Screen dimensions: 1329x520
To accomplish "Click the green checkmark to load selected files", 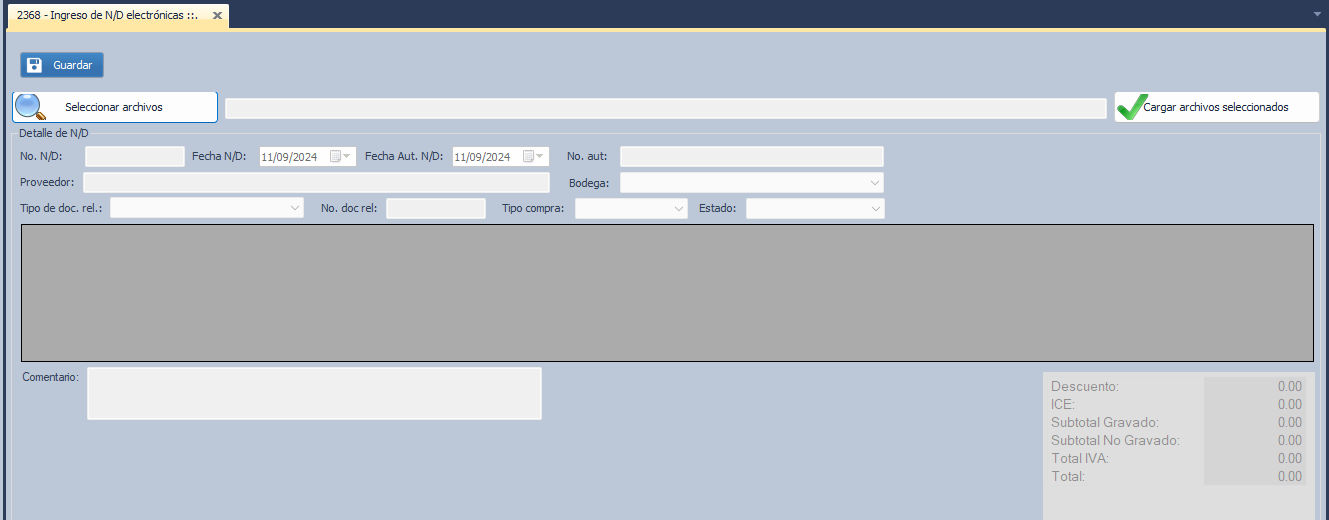I will click(x=1130, y=107).
